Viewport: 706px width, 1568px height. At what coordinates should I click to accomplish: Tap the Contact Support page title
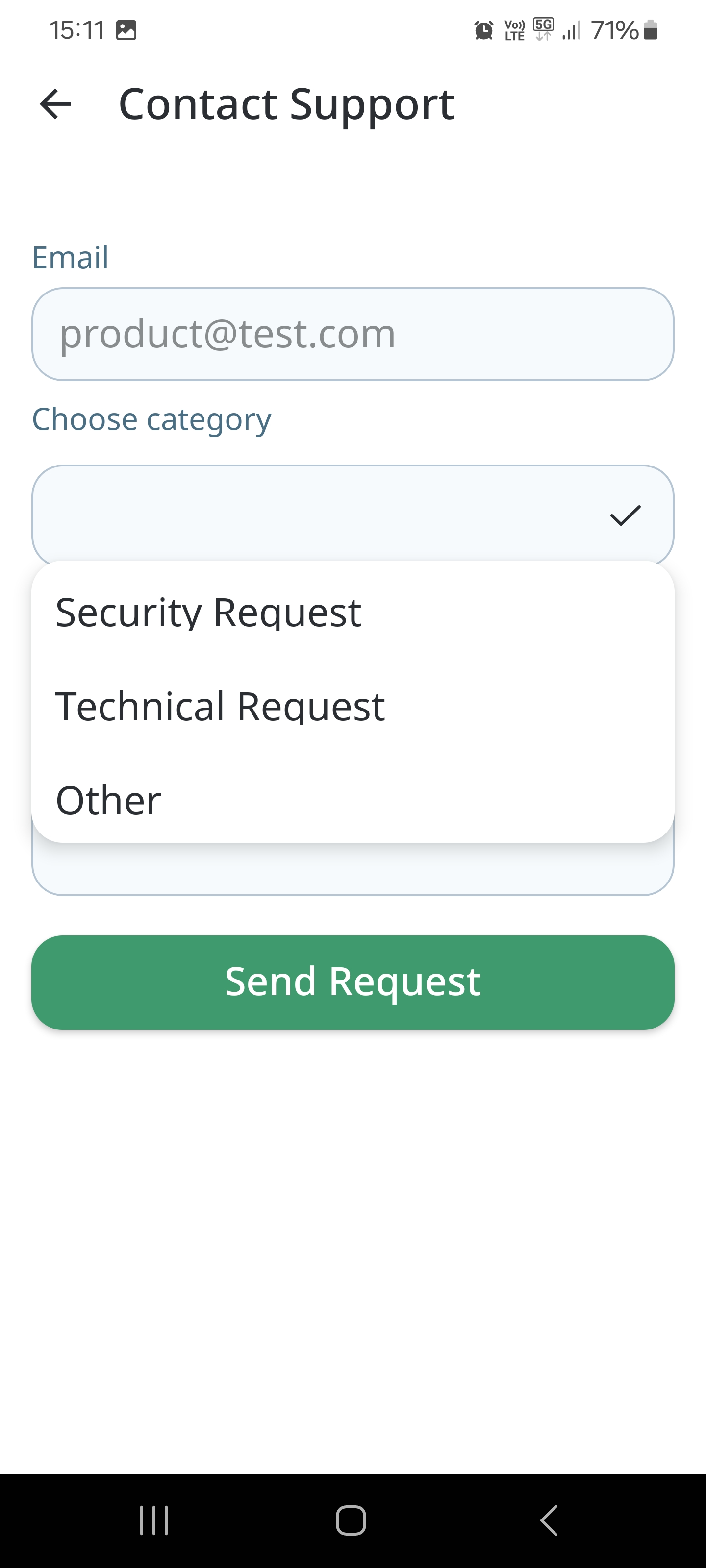[x=286, y=104]
